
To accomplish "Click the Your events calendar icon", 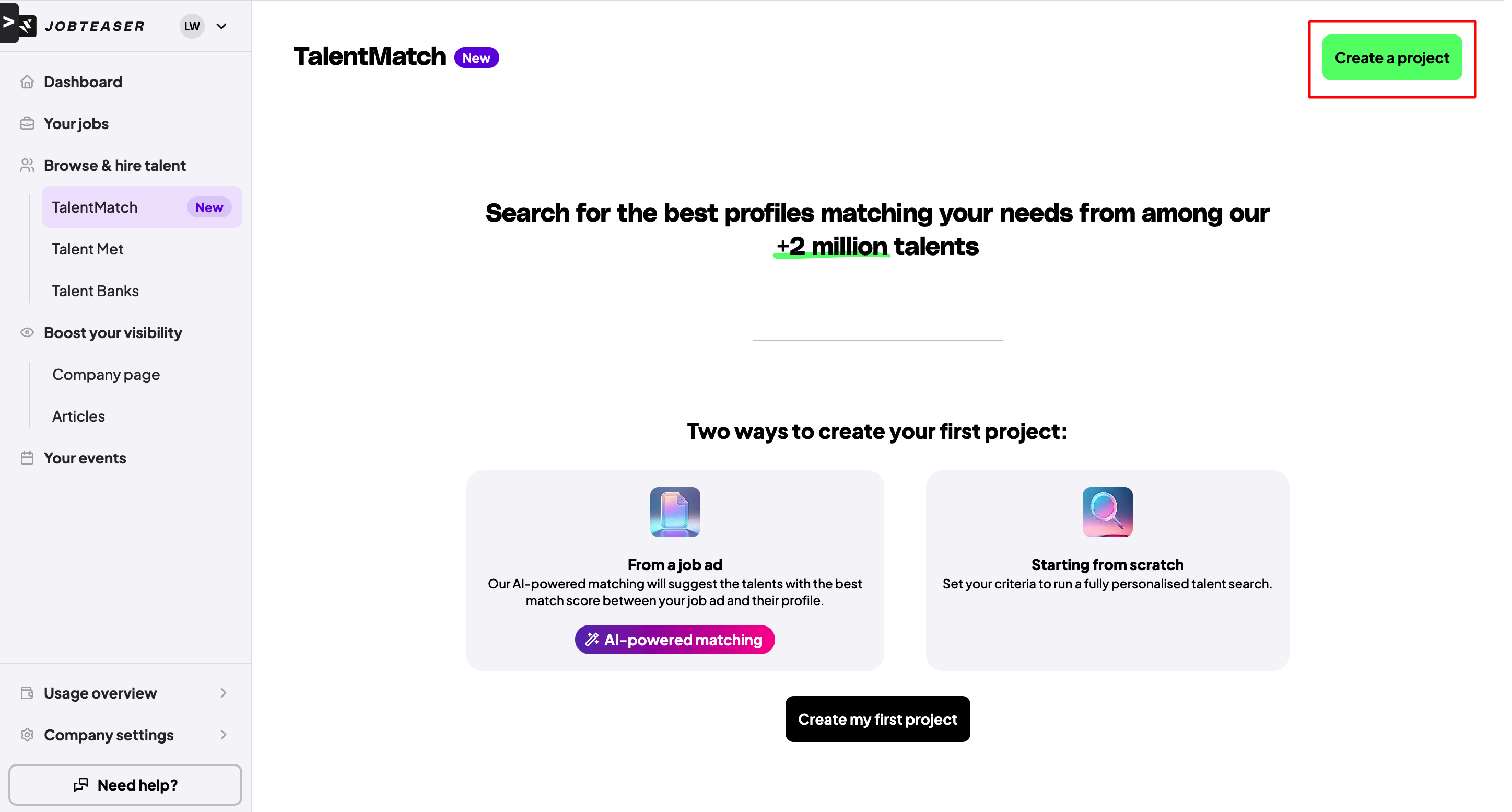I will (27, 458).
